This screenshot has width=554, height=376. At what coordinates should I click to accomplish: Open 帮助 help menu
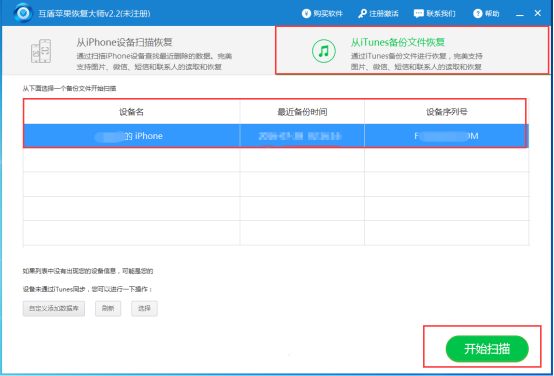tap(486, 14)
